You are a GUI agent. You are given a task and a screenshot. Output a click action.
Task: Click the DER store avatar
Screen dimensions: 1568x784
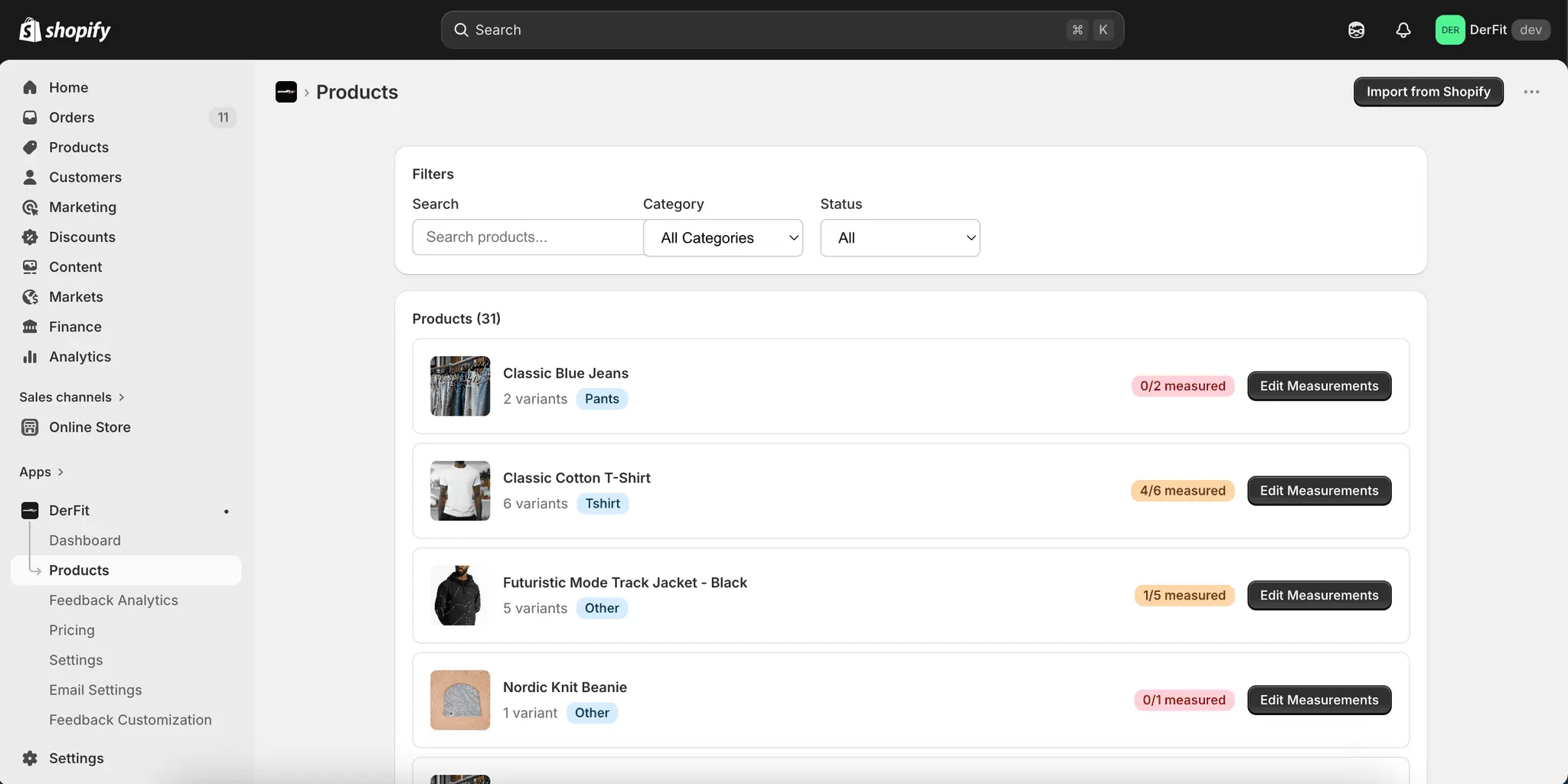(1450, 30)
